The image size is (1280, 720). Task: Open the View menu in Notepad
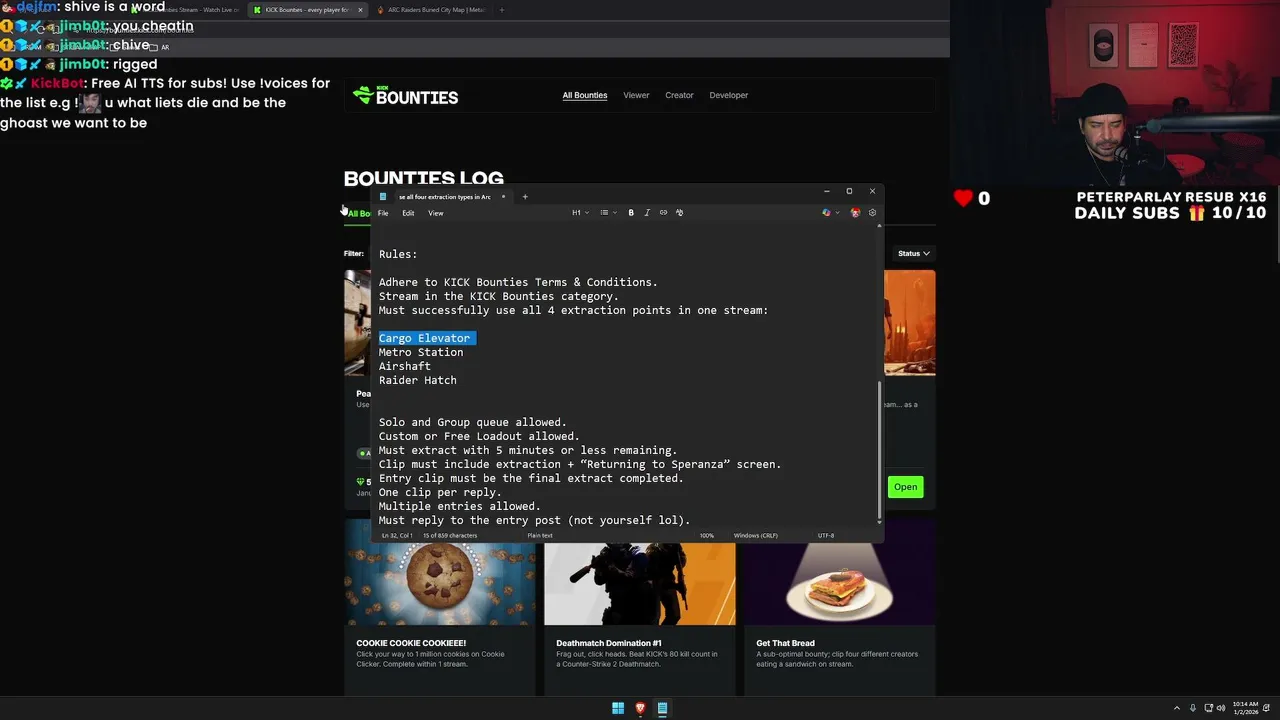click(x=436, y=213)
